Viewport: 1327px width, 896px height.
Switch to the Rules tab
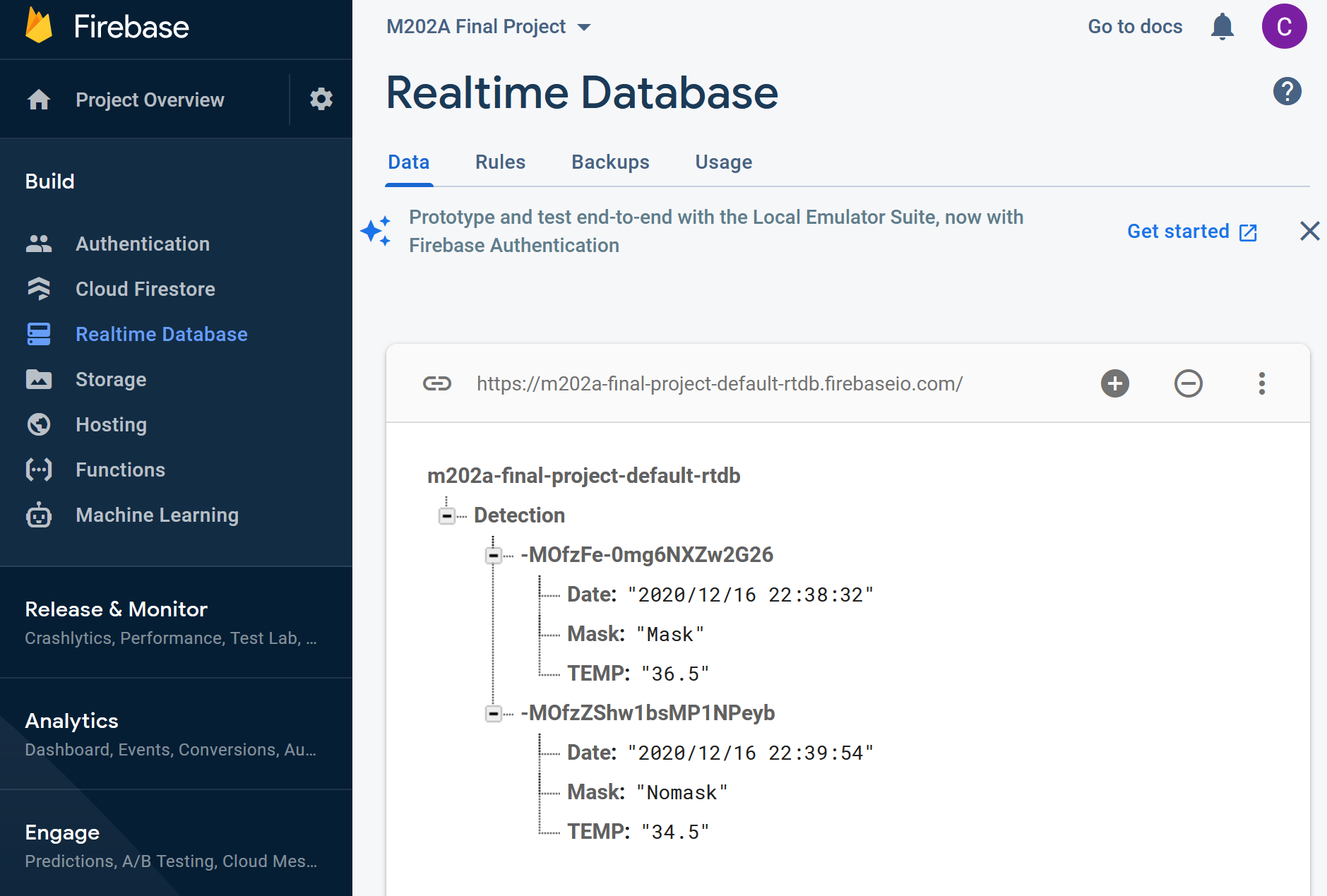click(x=500, y=162)
